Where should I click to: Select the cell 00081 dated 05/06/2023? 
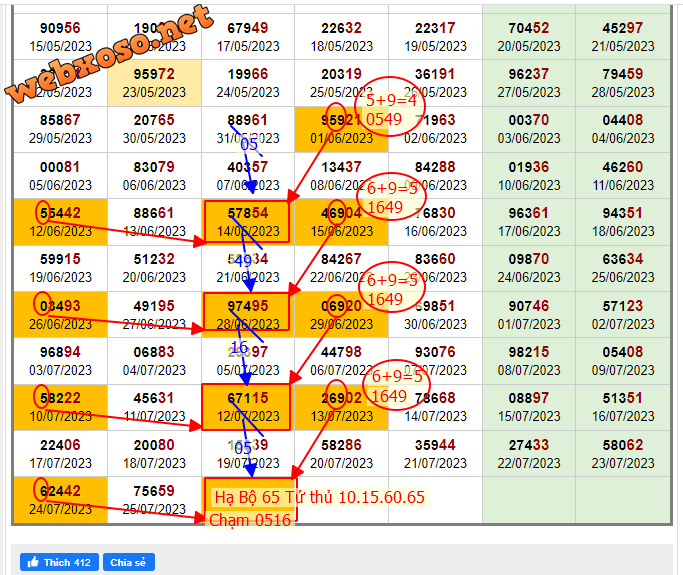click(x=61, y=176)
